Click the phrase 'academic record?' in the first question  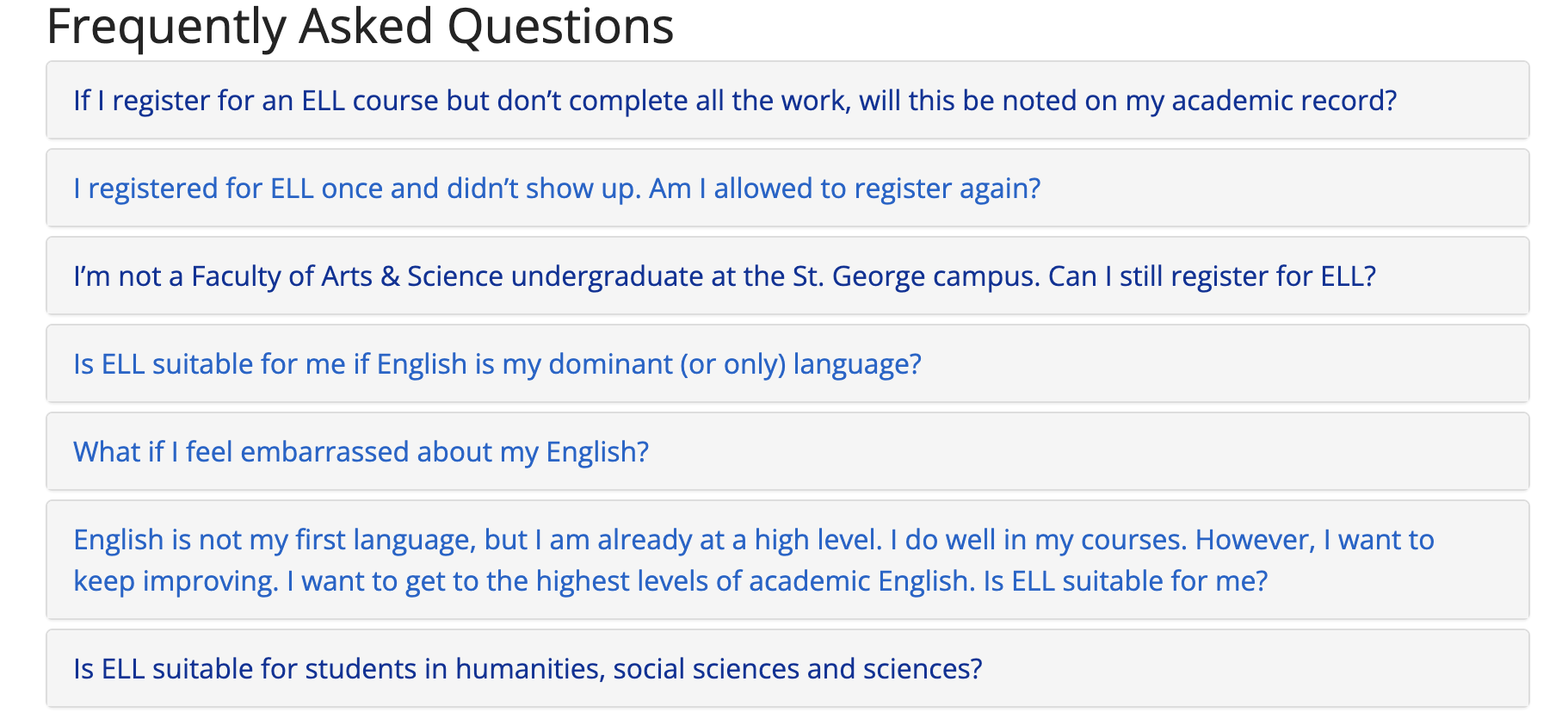click(1284, 101)
